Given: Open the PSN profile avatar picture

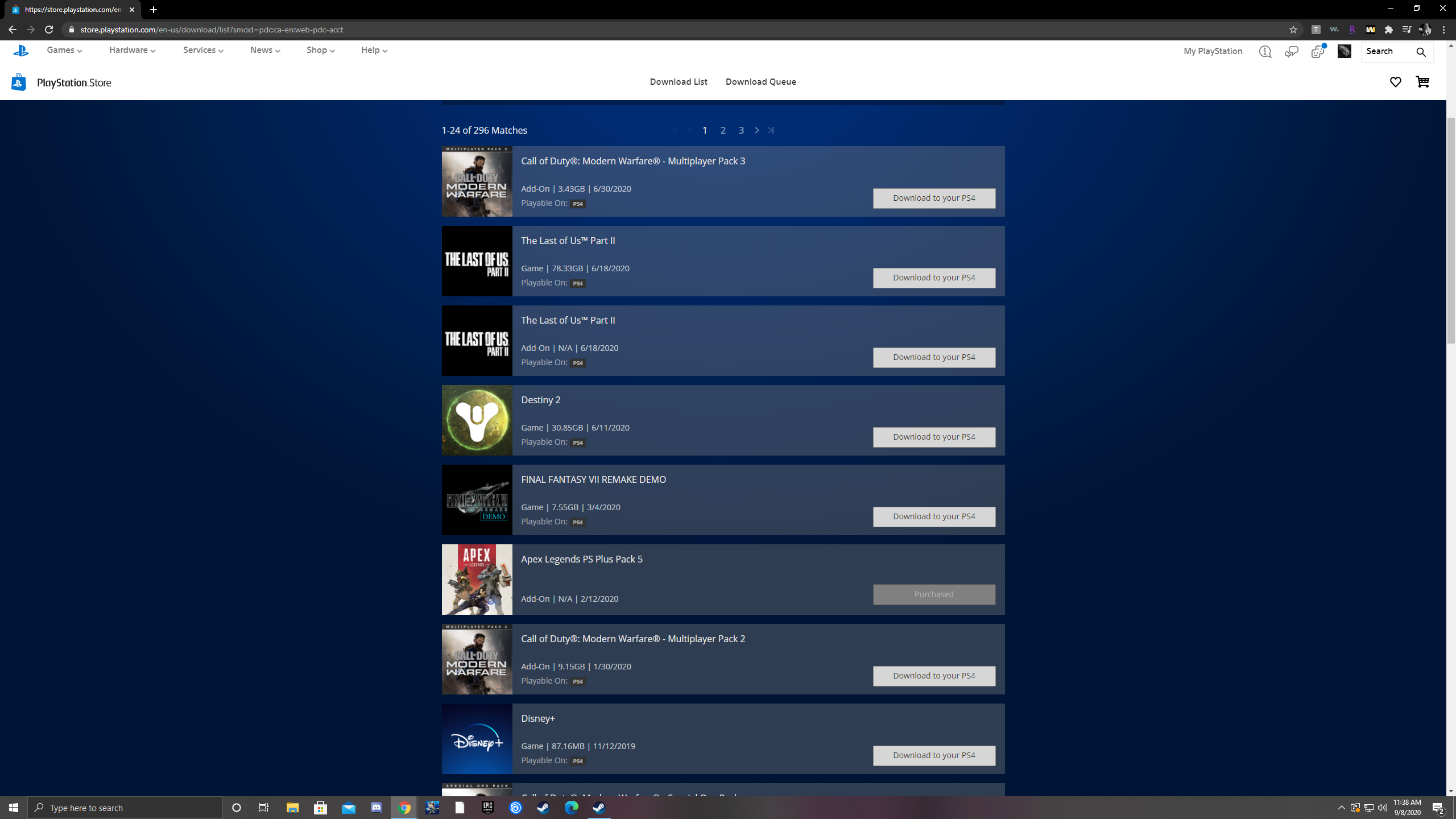Looking at the screenshot, I should coord(1344,51).
